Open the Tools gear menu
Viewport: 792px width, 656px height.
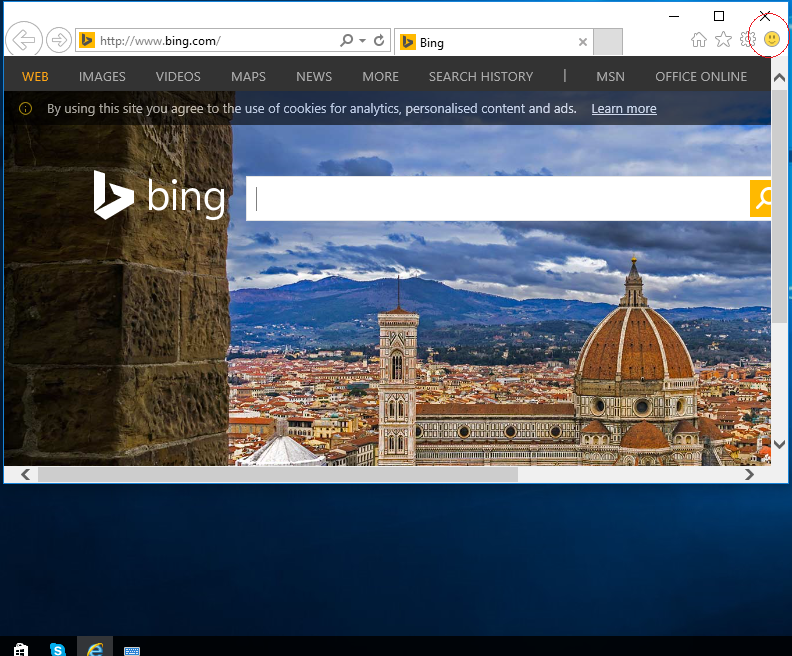click(x=748, y=39)
